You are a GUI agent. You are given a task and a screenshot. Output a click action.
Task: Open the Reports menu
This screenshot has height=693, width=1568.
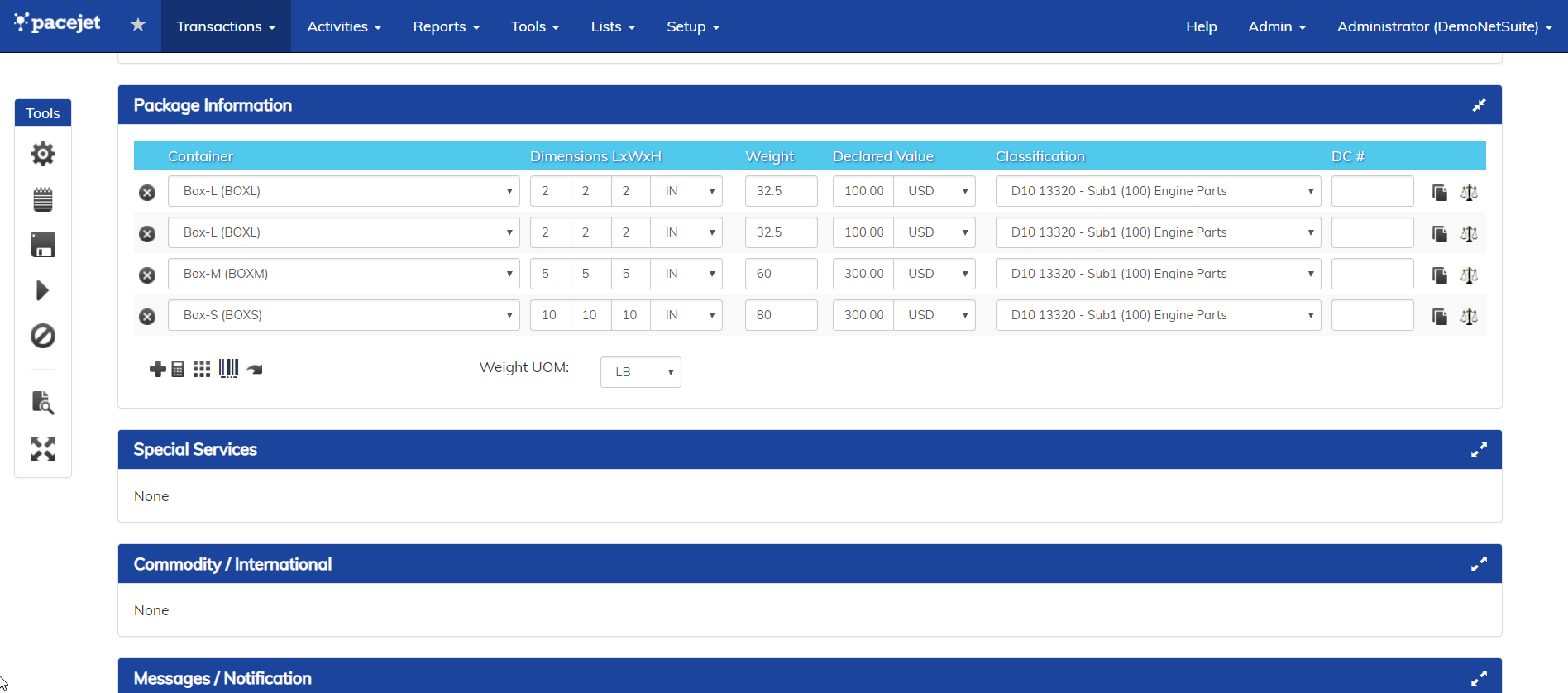coord(446,26)
